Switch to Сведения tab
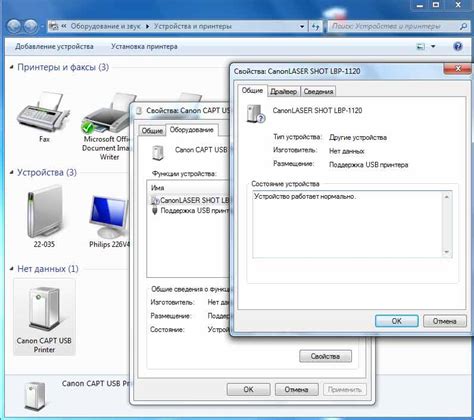This screenshot has height=420, width=474. coord(318,91)
